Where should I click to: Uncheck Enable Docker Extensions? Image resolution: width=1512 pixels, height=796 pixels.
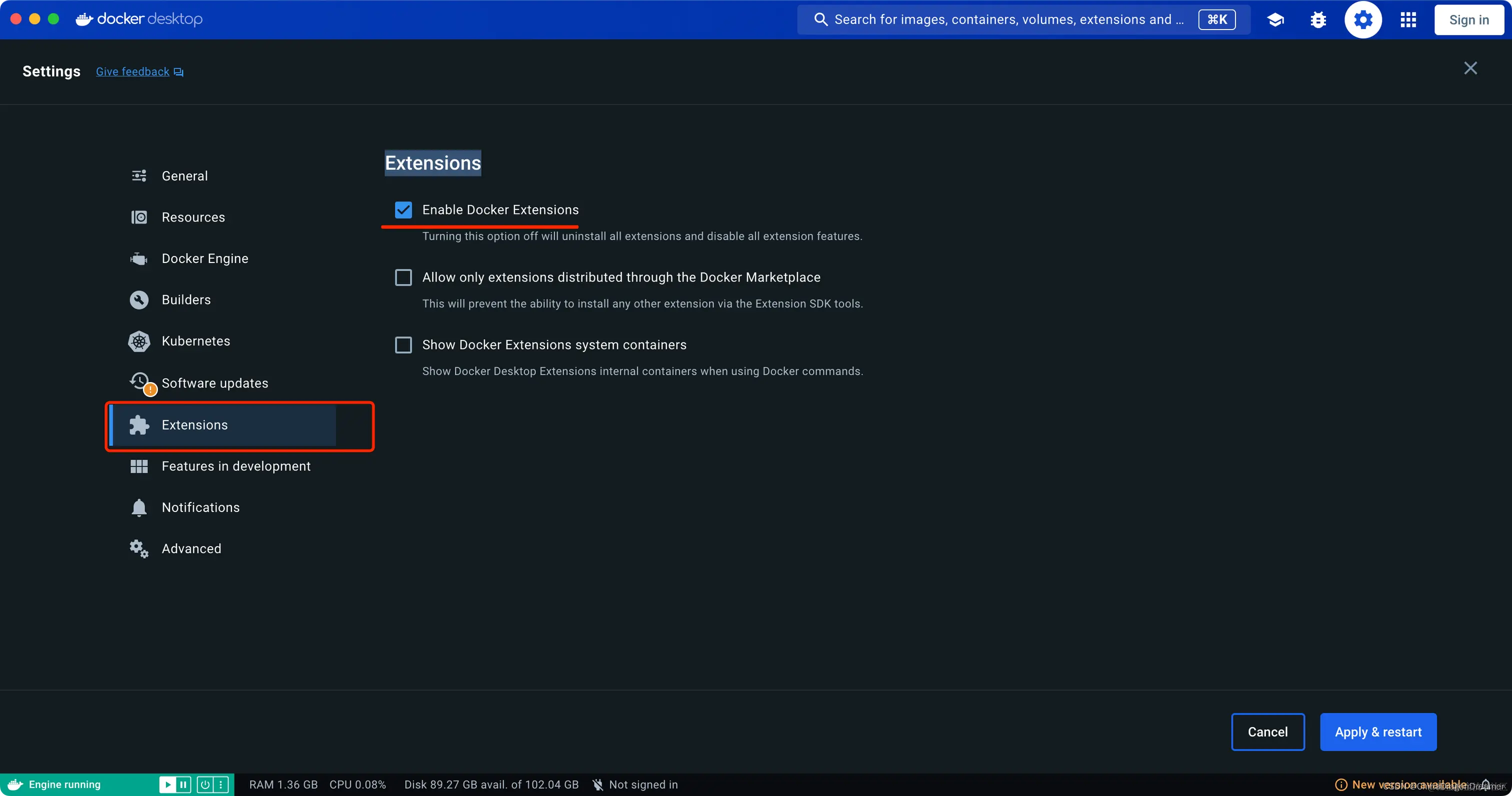[x=403, y=209]
